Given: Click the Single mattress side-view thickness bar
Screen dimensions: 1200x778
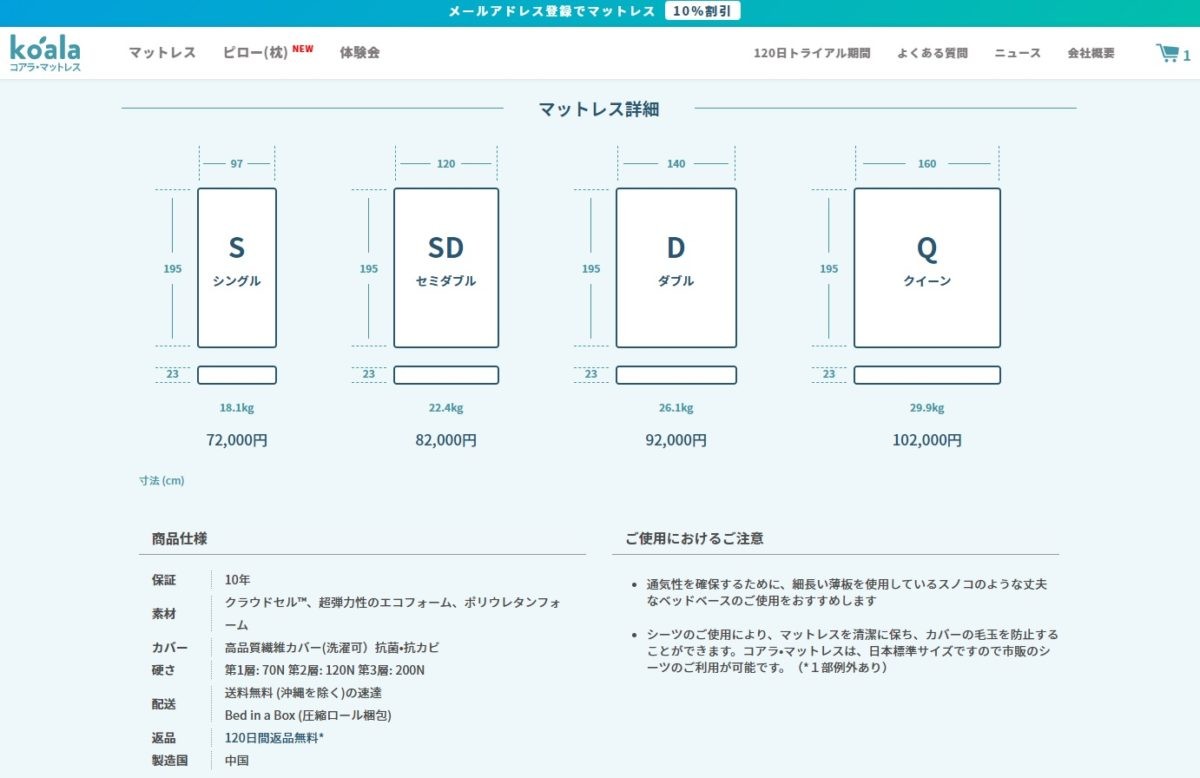Looking at the screenshot, I should [x=237, y=375].
